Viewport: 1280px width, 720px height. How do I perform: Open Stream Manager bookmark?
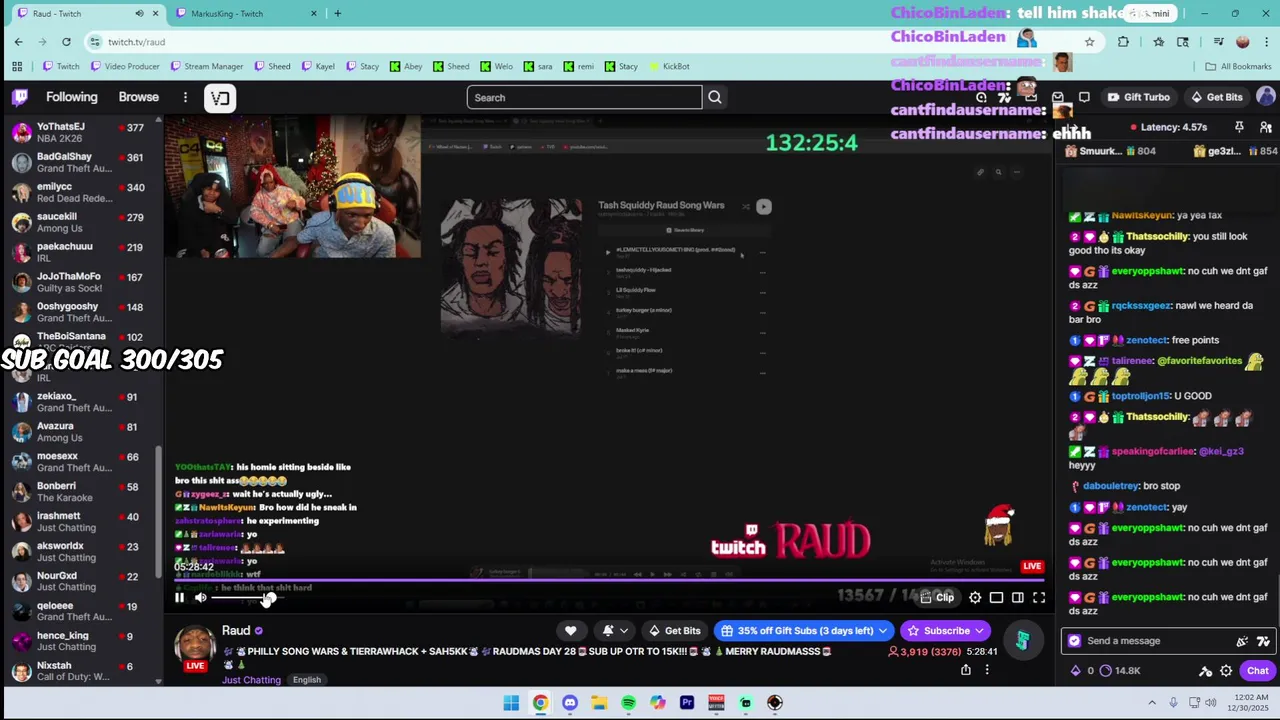tap(207, 66)
